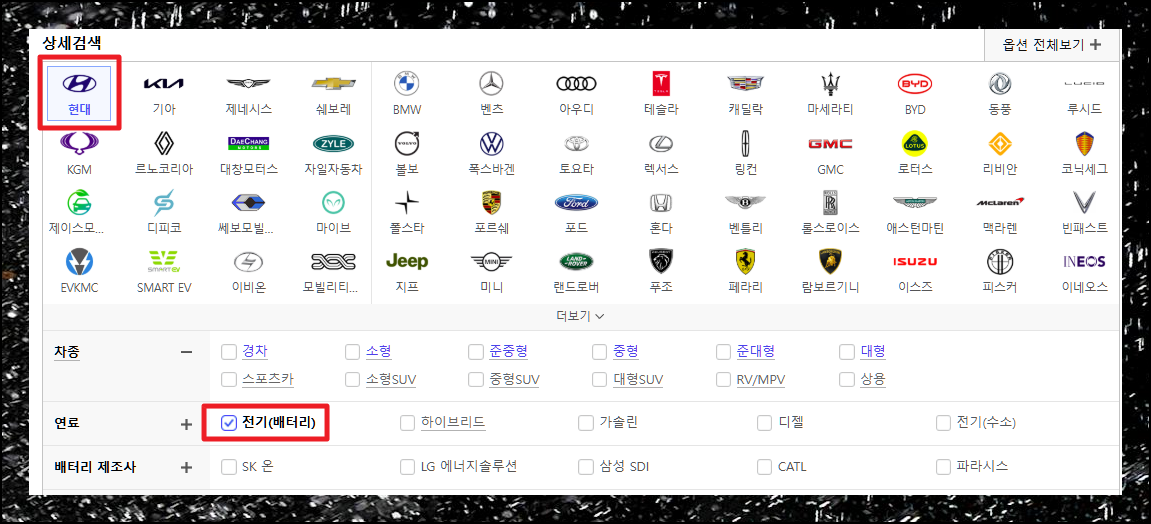Collapse the 차종 section with minus
Image resolution: width=1151 pixels, height=524 pixels.
(x=186, y=352)
